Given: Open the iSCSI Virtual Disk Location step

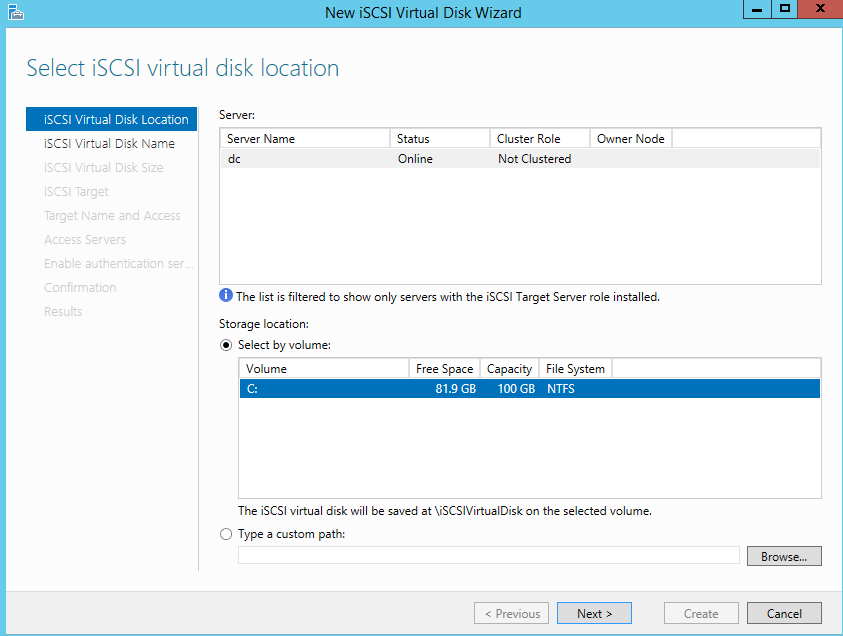Looking at the screenshot, I should click(116, 119).
